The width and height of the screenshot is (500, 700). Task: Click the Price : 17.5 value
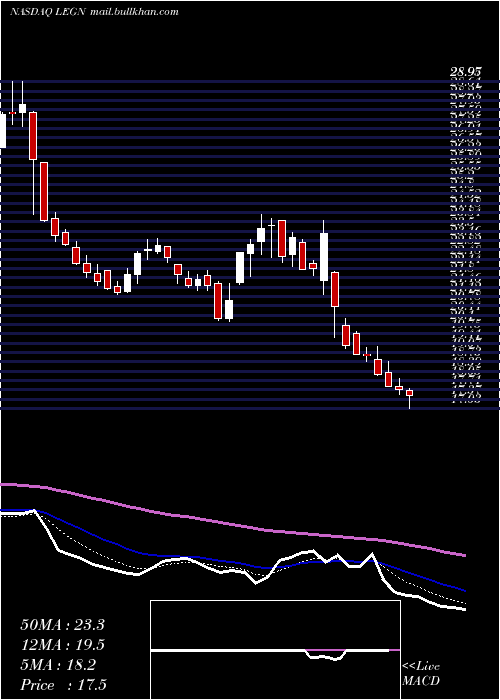tap(63, 685)
